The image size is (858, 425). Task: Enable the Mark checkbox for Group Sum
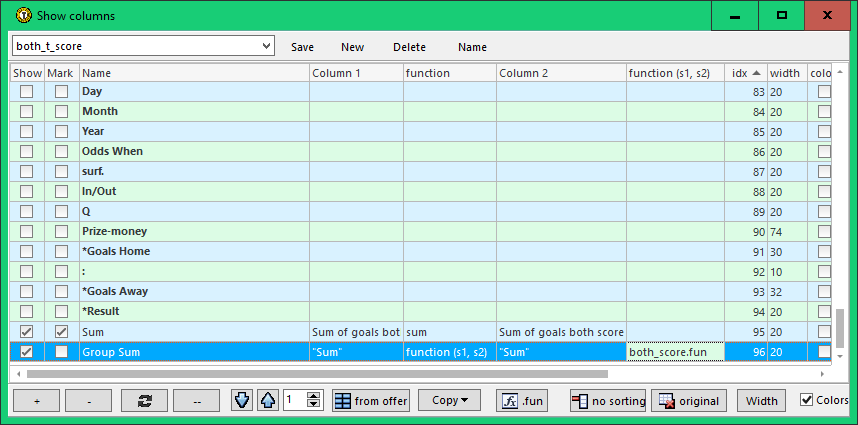tap(62, 351)
